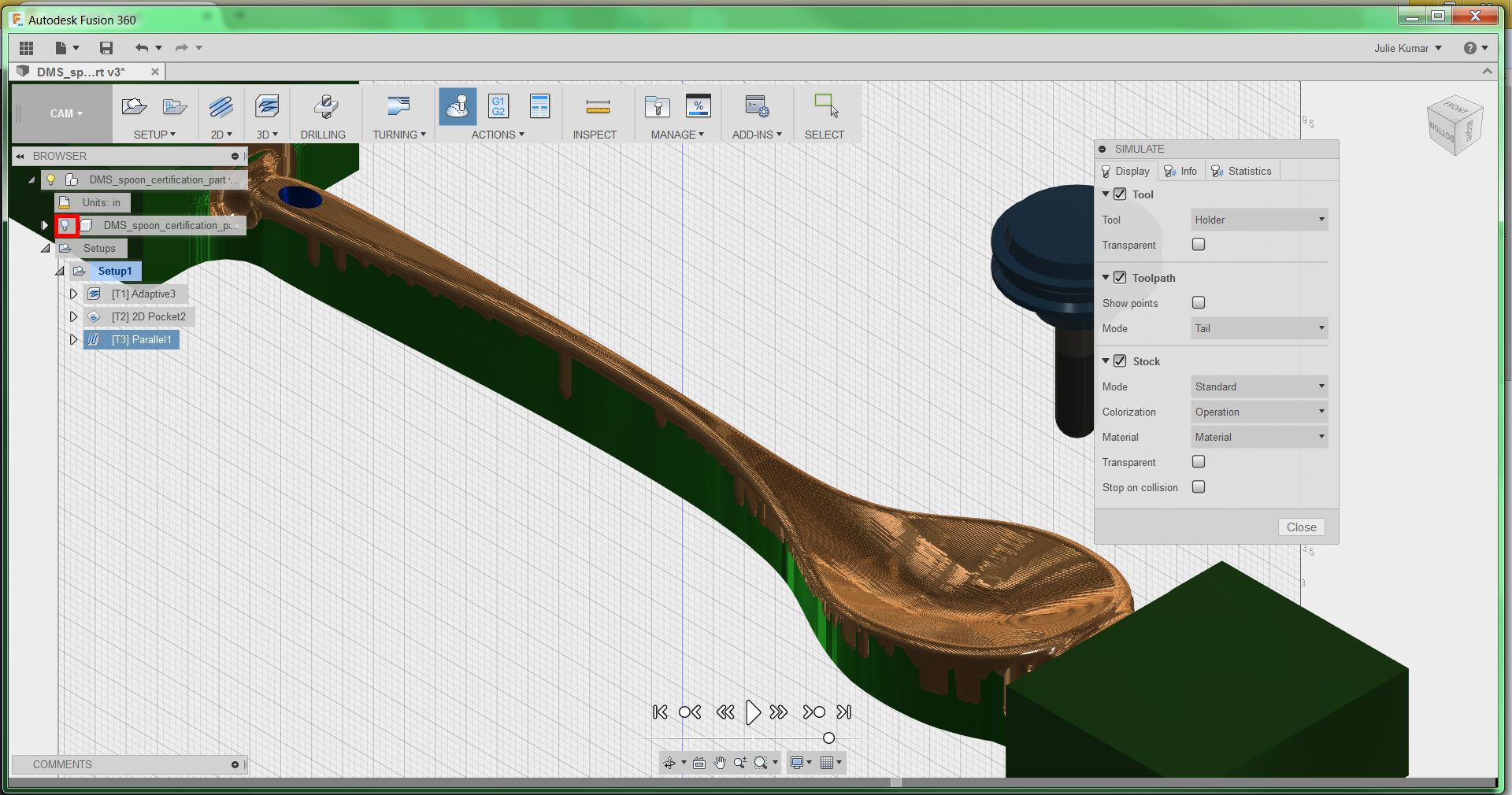
Task: Enable Stop on collision checkbox
Action: [x=1199, y=487]
